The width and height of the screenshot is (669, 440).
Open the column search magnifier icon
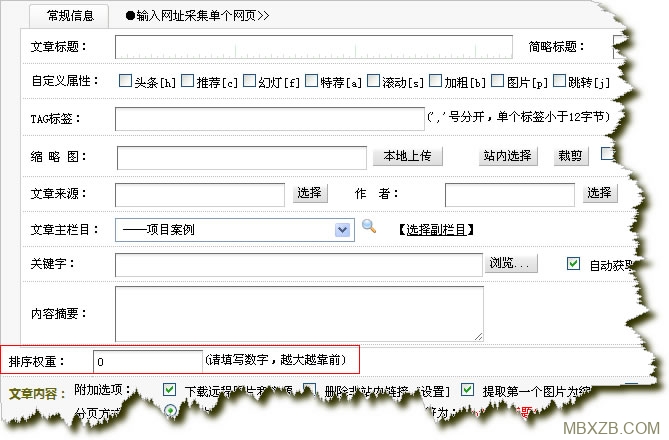point(369,226)
